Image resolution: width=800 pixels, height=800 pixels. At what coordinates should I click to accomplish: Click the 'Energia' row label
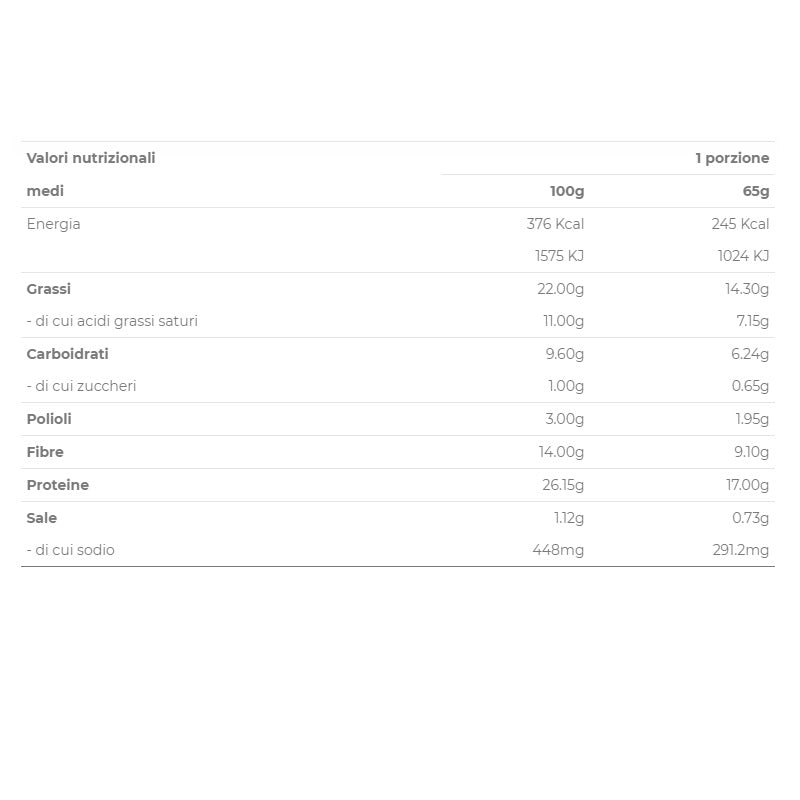(54, 224)
